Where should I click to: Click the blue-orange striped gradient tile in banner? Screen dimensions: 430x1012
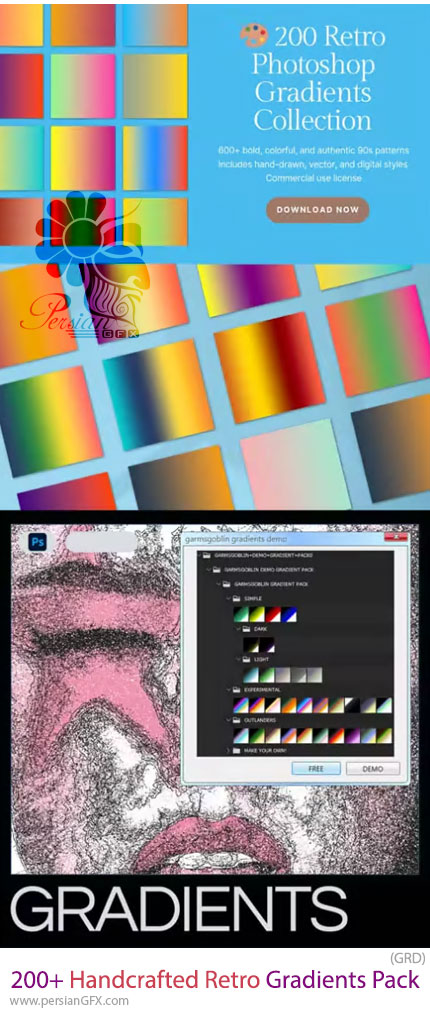[x=155, y=157]
